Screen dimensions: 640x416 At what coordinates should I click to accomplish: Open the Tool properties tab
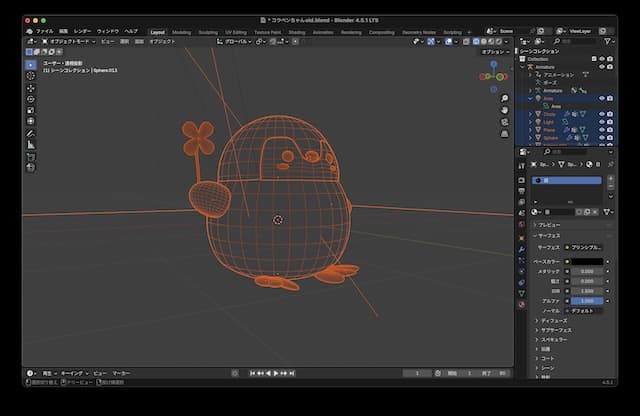[x=522, y=166]
